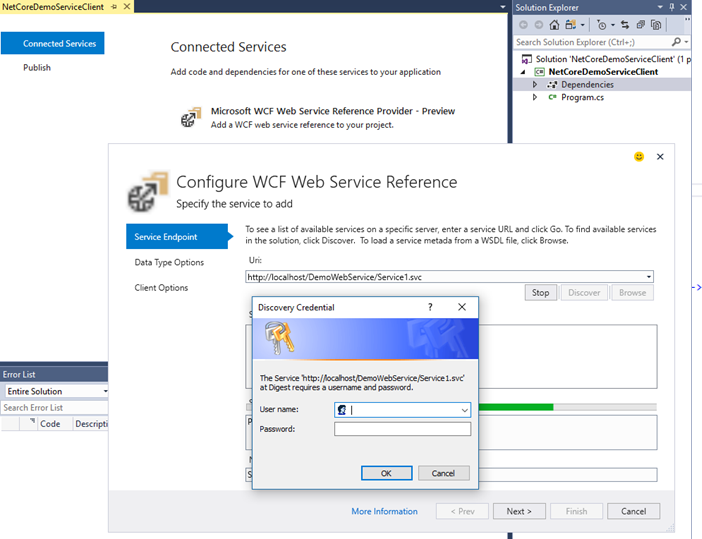Click the auto-hide pin icon in Solution Explorer
The height and width of the screenshot is (539, 702).
(x=673, y=7)
